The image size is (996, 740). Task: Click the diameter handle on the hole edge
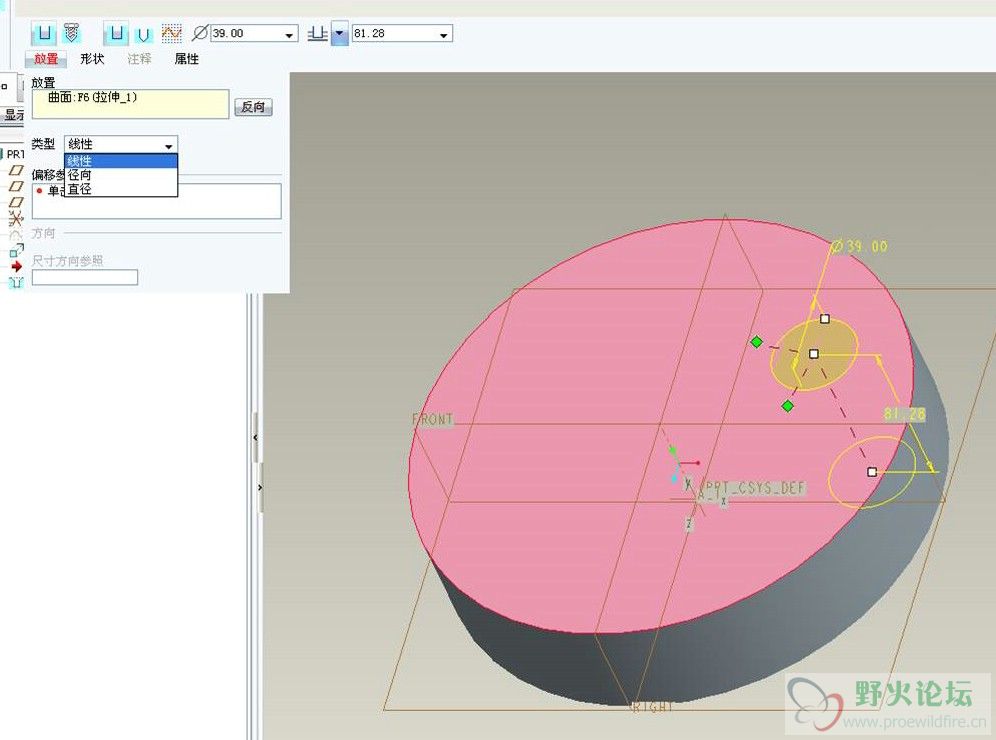pos(824,319)
